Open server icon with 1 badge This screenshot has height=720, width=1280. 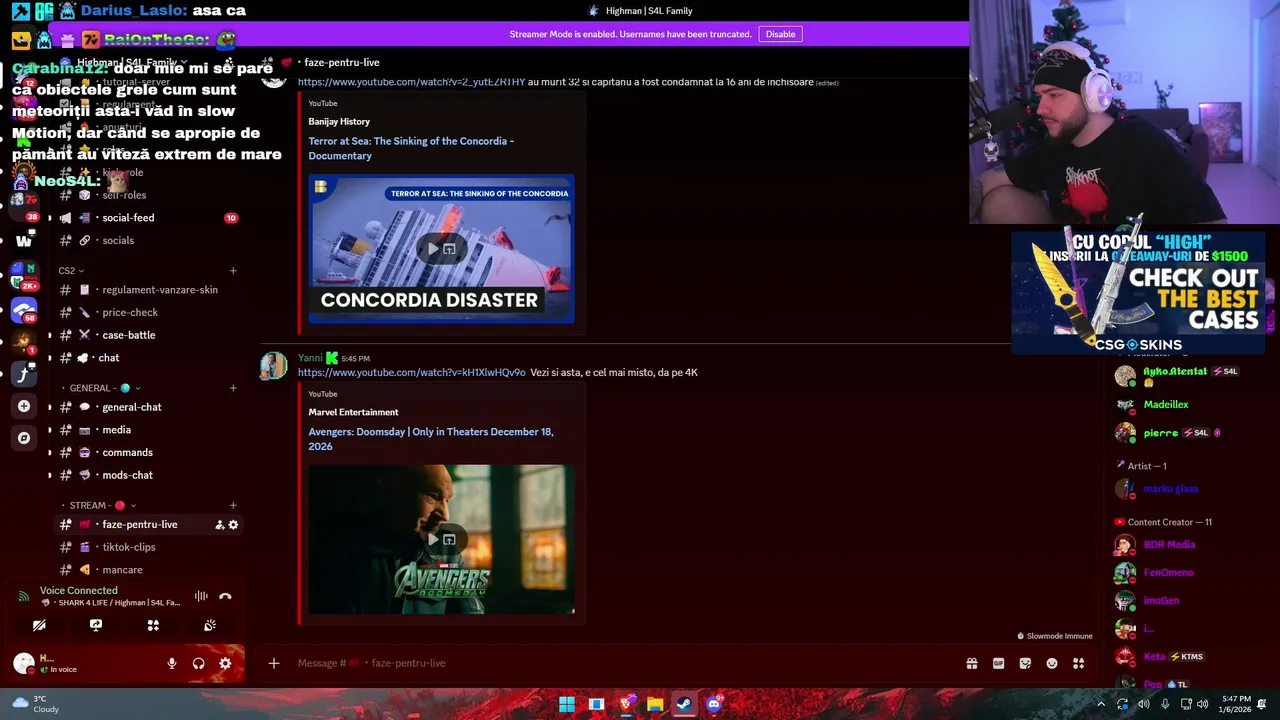click(x=24, y=342)
